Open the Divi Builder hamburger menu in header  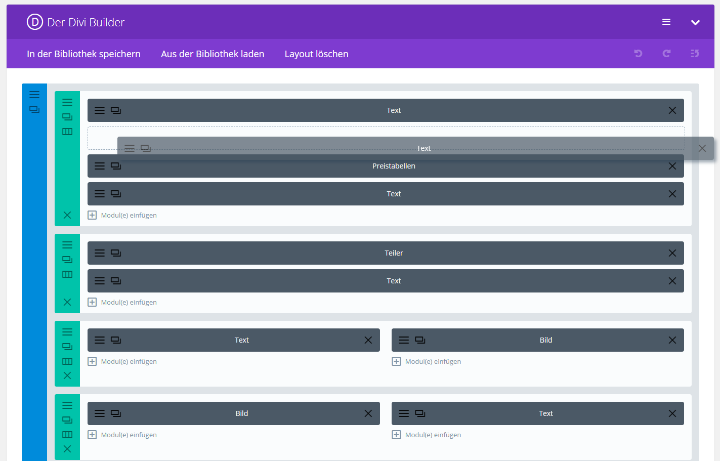(x=666, y=21)
